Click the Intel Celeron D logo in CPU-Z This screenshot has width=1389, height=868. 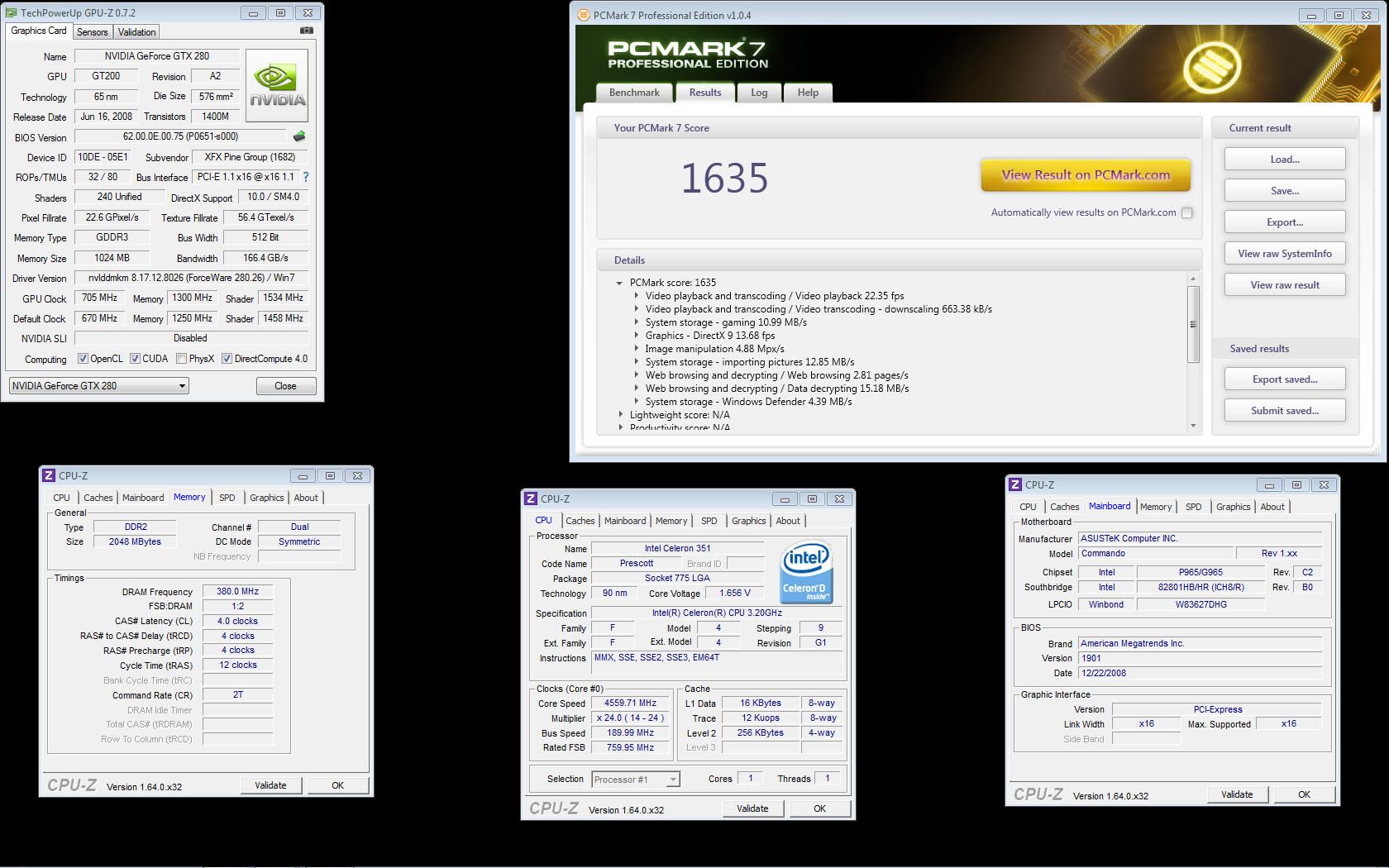pos(807,572)
